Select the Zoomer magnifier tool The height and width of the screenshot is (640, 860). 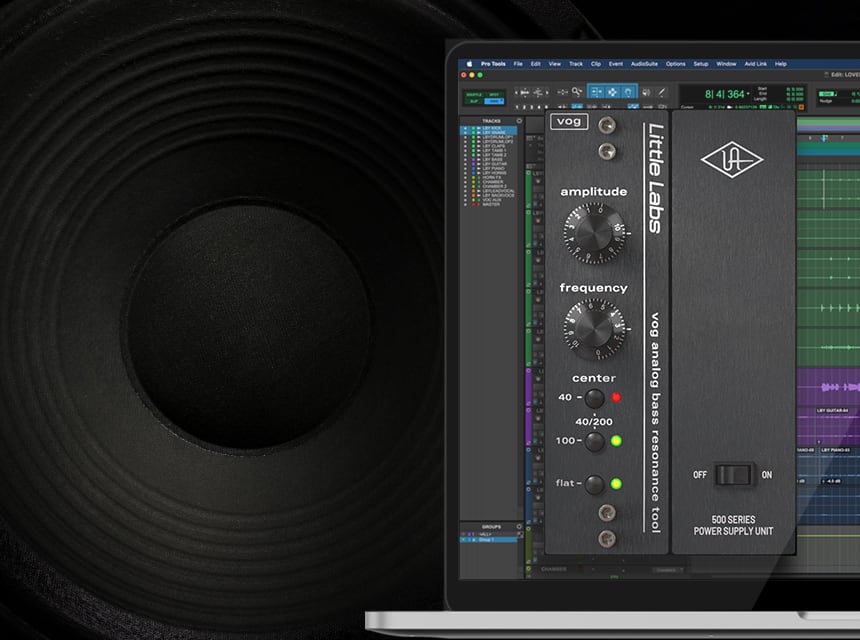coord(576,92)
